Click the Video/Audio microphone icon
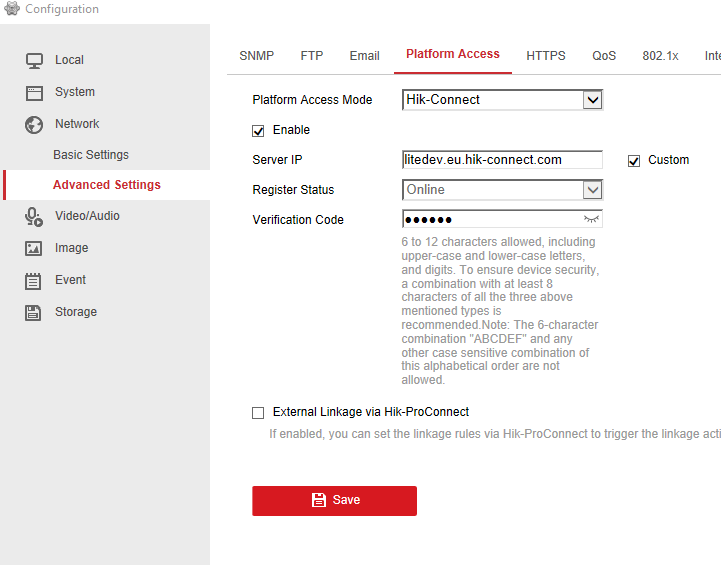 tap(34, 216)
